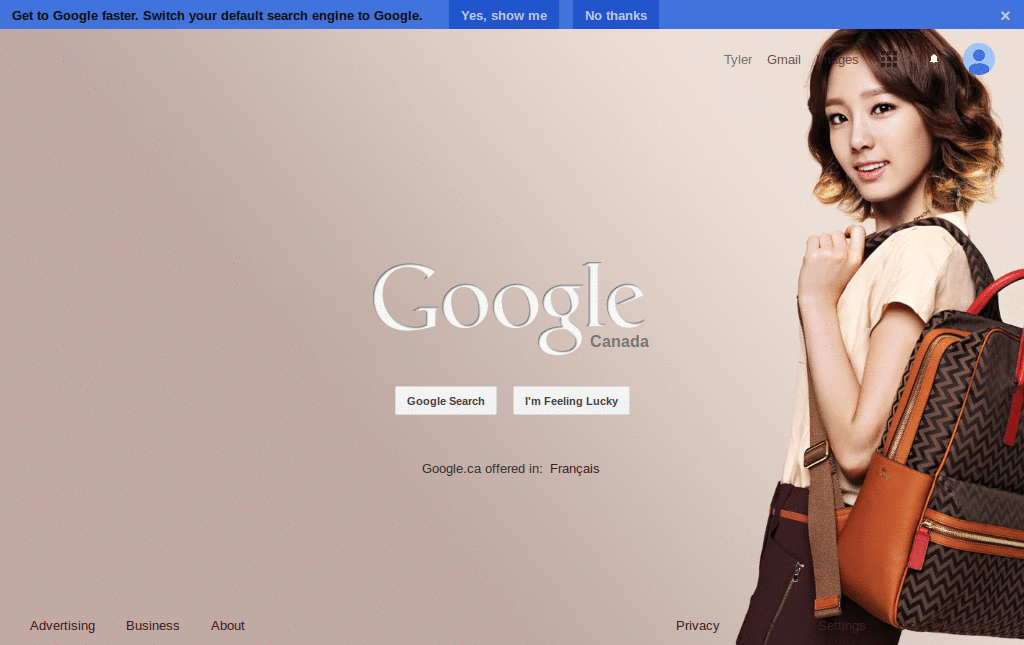This screenshot has width=1024, height=645.
Task: Open the account profile avatar
Action: point(978,59)
